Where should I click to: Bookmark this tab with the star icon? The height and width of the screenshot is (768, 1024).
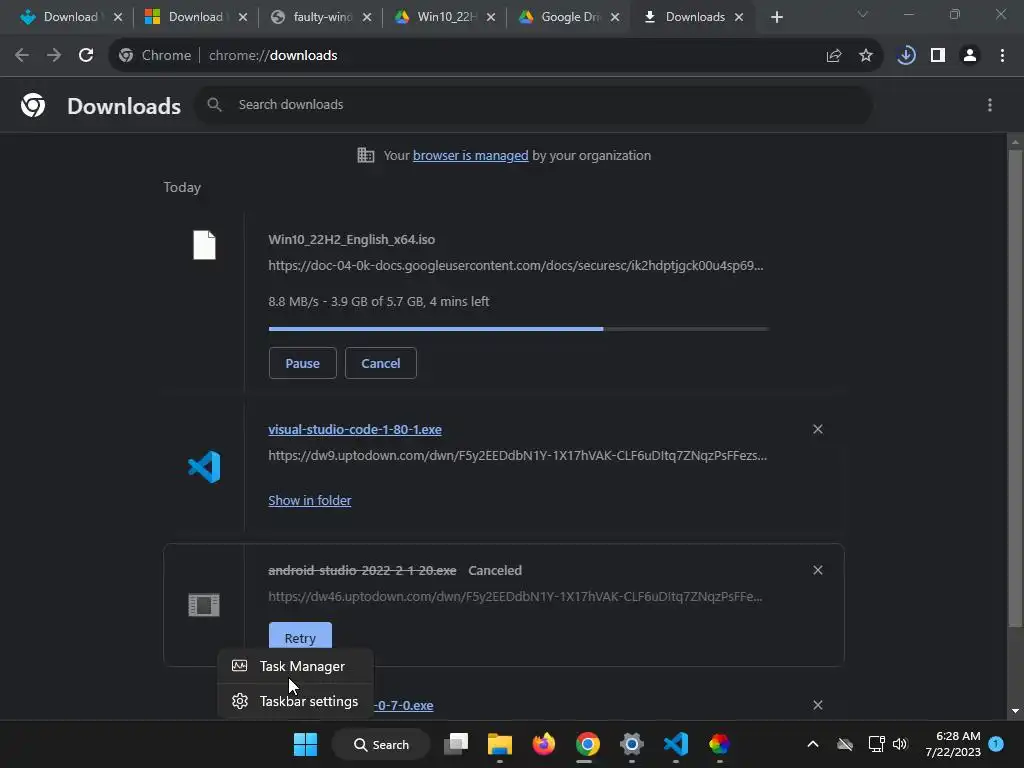866,56
